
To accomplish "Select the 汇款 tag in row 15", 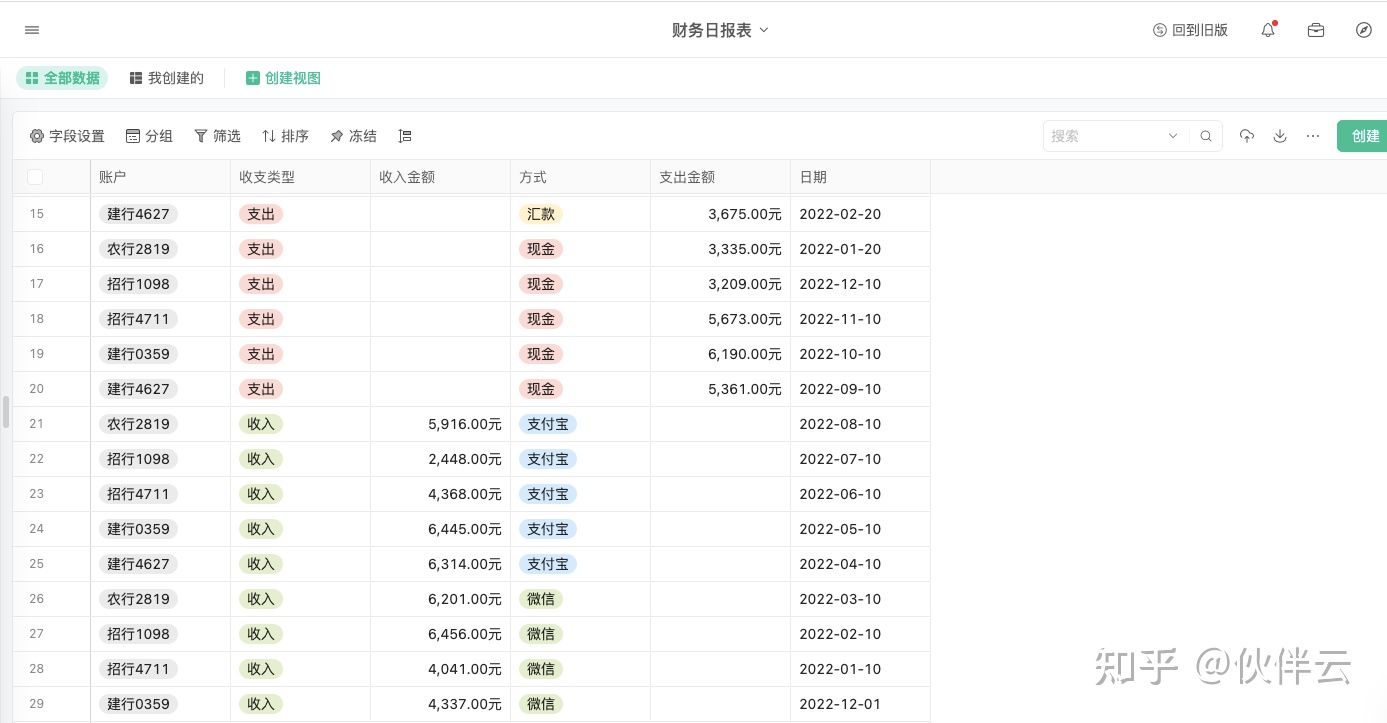I will [541, 214].
